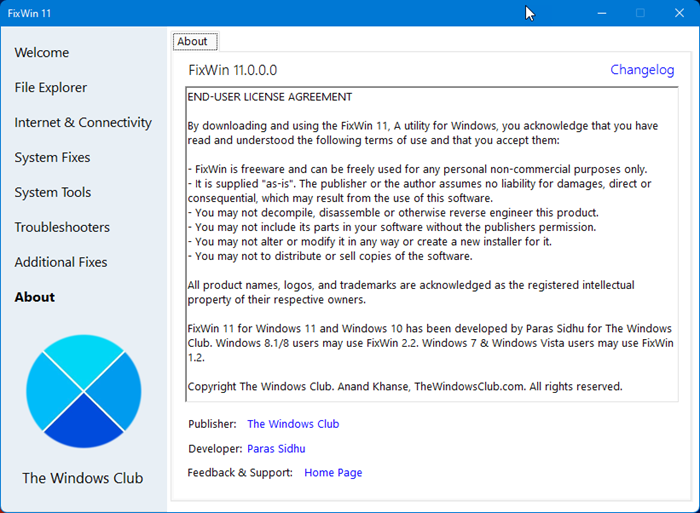The height and width of the screenshot is (513, 700).
Task: Open the Changelog link
Action: pyautogui.click(x=642, y=70)
